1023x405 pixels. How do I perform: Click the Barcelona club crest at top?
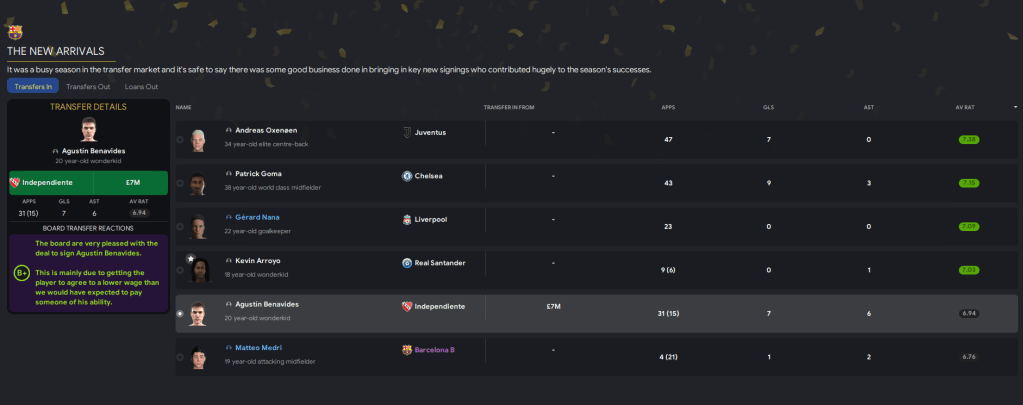[14, 31]
